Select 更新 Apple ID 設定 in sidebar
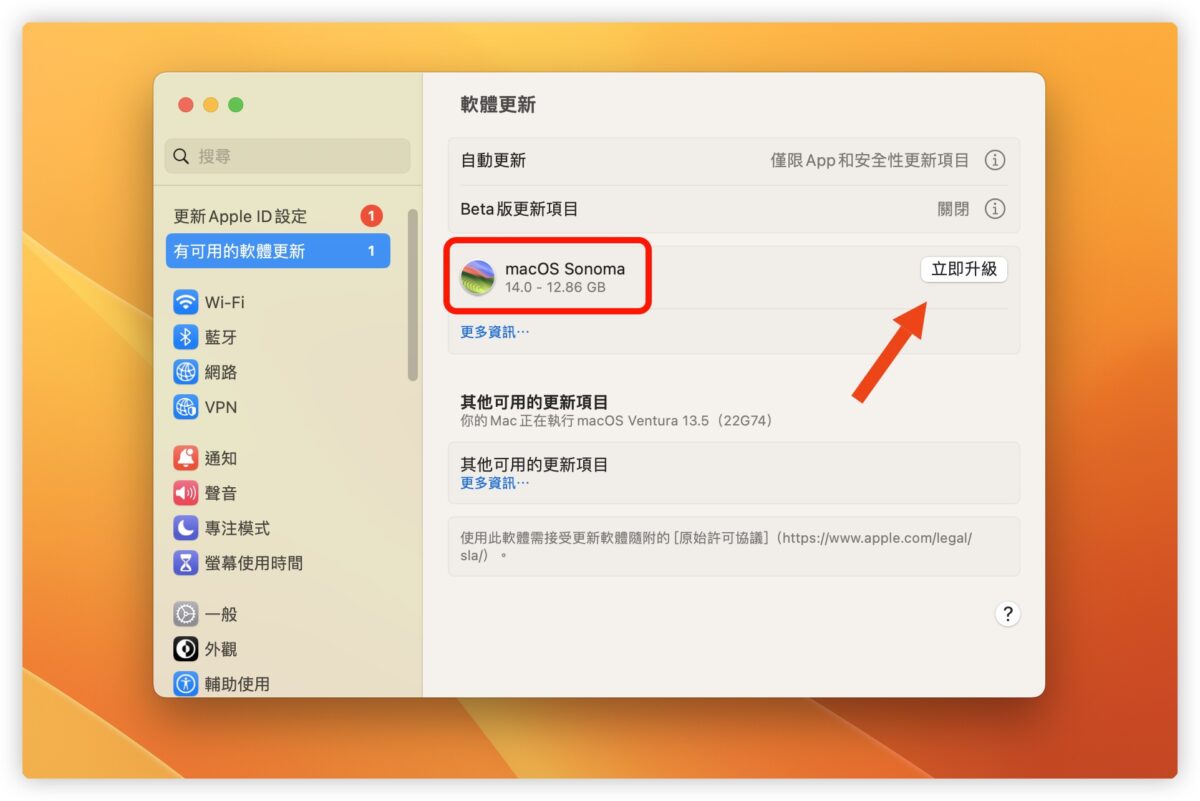This screenshot has width=1200, height=801. 277,216
